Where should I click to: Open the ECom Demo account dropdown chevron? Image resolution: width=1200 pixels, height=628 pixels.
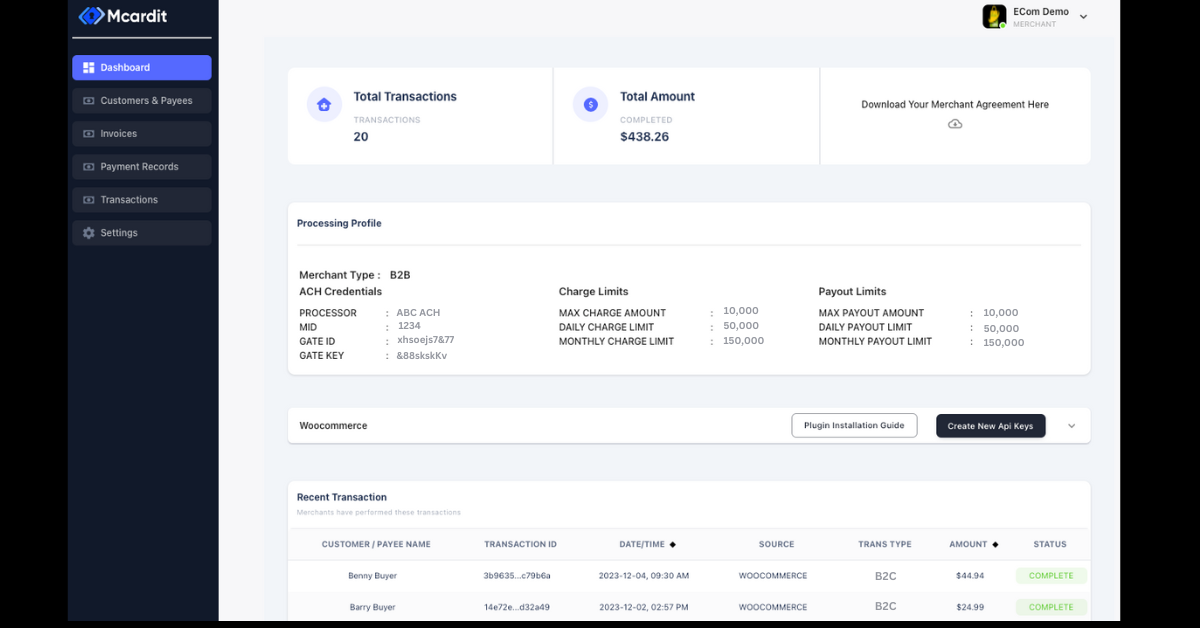click(1083, 17)
